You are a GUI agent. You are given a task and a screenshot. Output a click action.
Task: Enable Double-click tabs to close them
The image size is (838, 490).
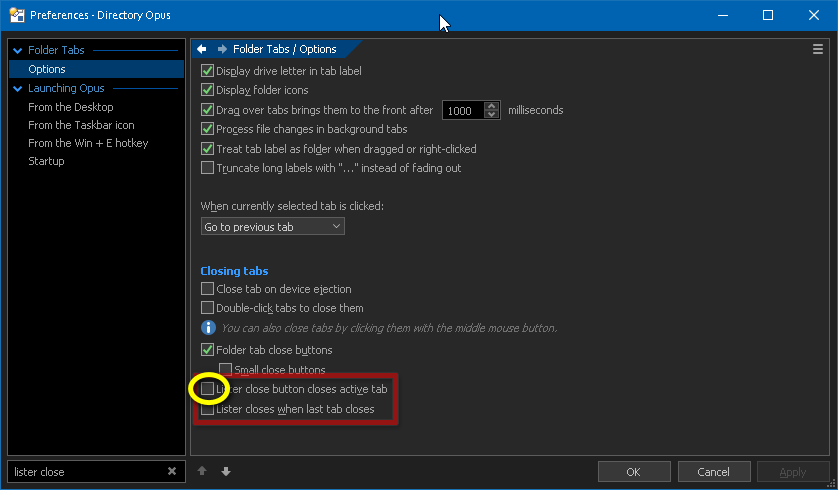click(207, 308)
